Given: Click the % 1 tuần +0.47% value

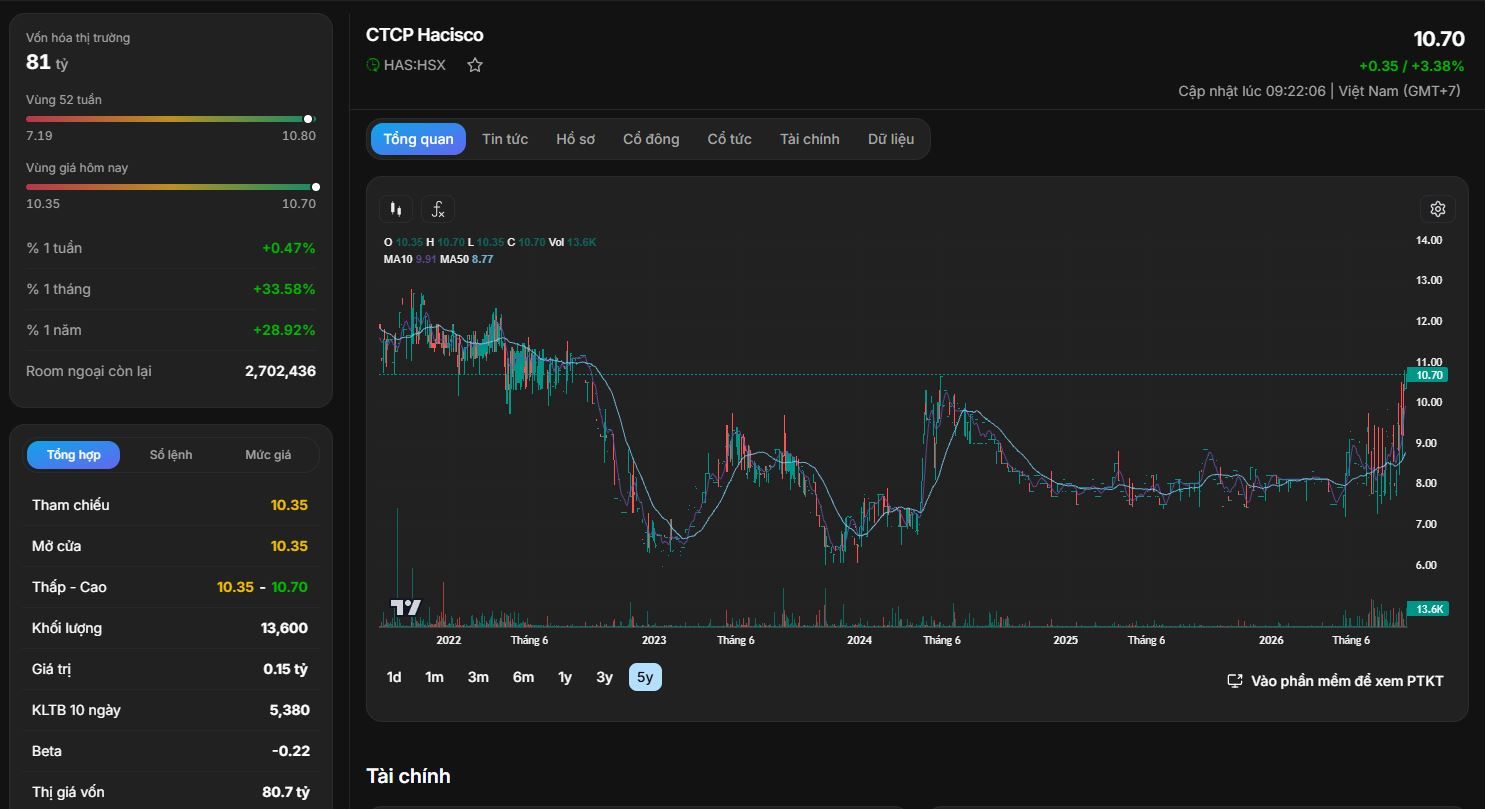Looking at the screenshot, I should coord(288,248).
